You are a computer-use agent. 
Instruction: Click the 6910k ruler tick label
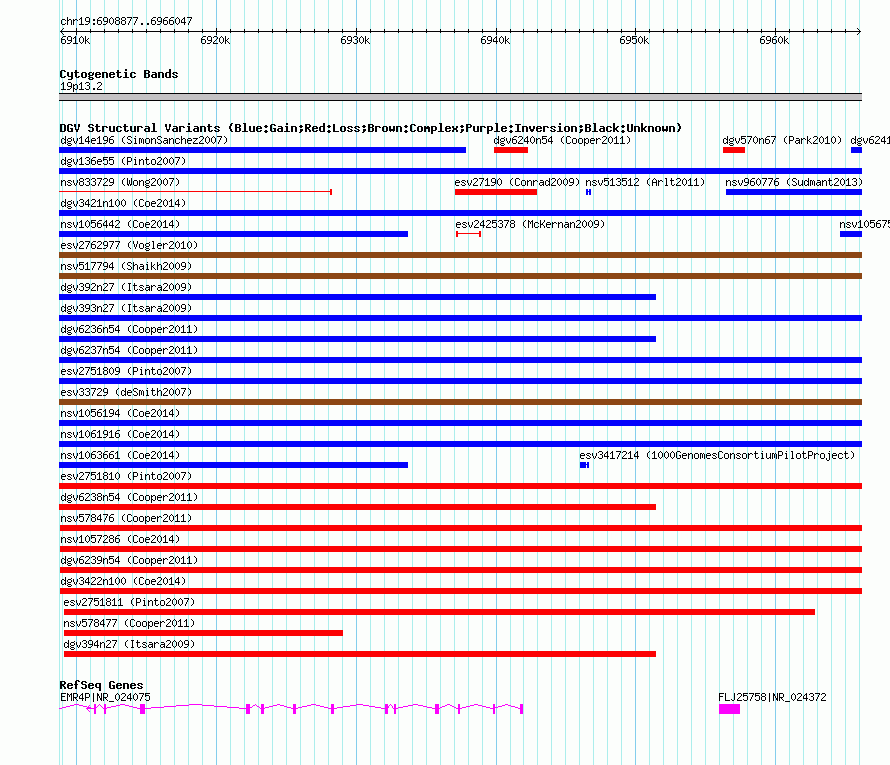(x=75, y=40)
